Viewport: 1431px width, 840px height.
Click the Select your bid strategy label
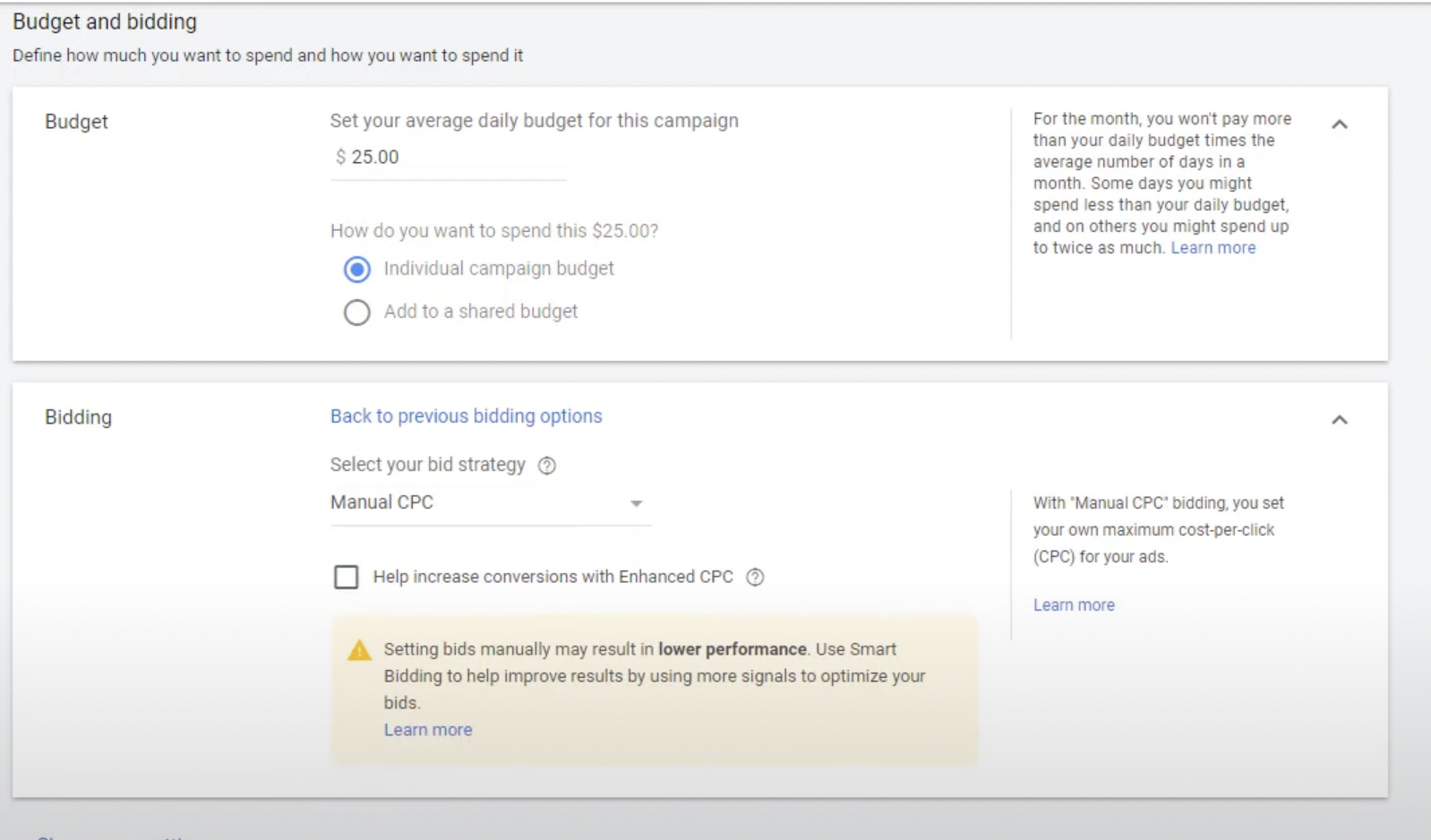click(427, 465)
